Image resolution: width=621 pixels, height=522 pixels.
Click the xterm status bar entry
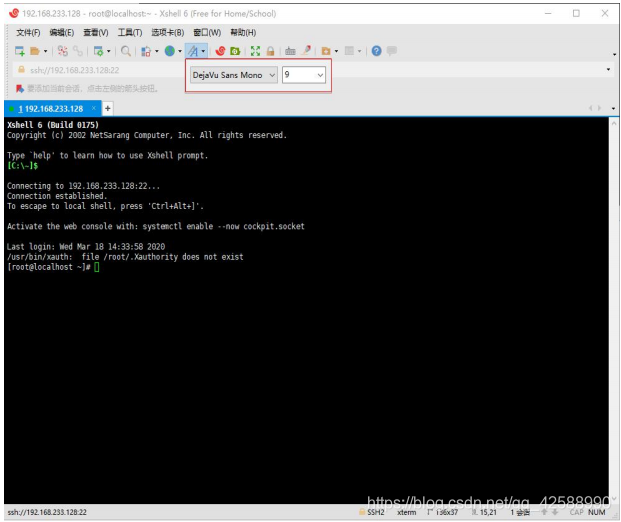(407, 512)
